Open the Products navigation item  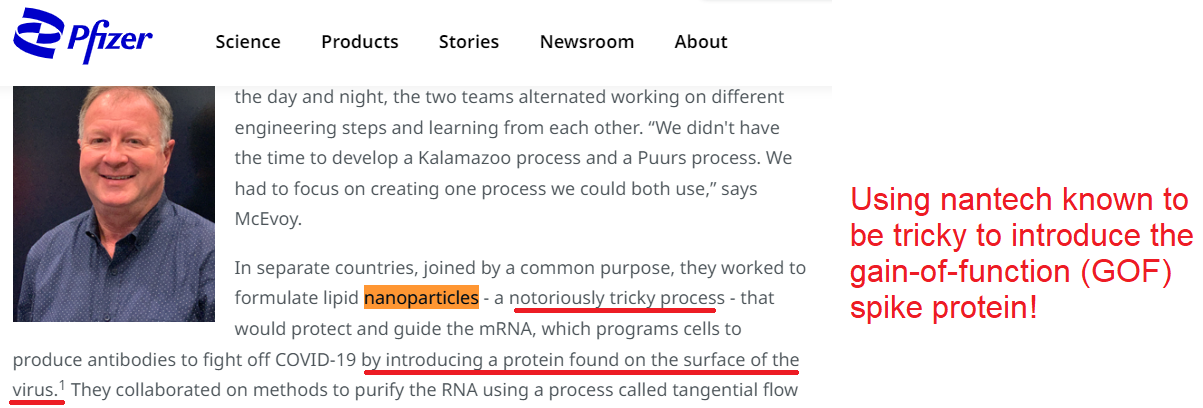pos(359,42)
